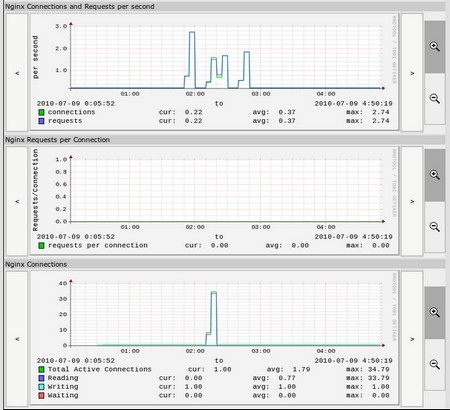Click the avg 0.77 value for Reading
This screenshot has height=410, width=450.
point(287,378)
